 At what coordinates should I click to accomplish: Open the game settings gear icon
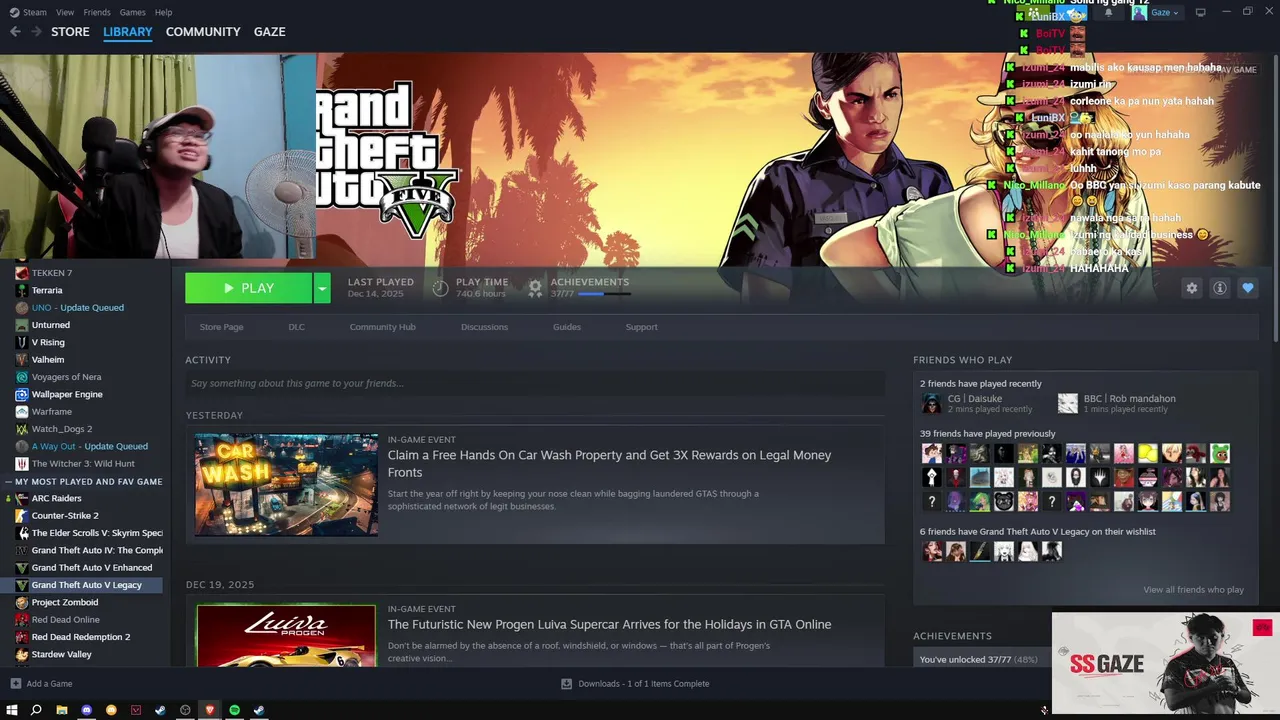pos(1191,288)
